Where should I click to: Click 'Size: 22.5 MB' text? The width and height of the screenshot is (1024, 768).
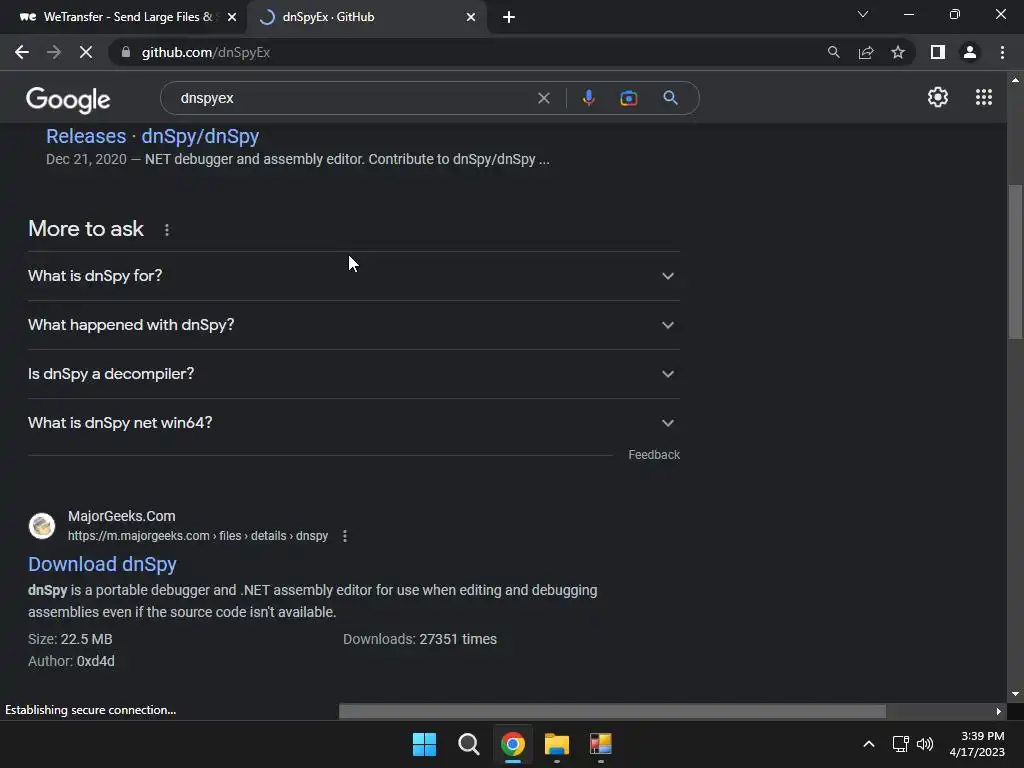pos(70,639)
